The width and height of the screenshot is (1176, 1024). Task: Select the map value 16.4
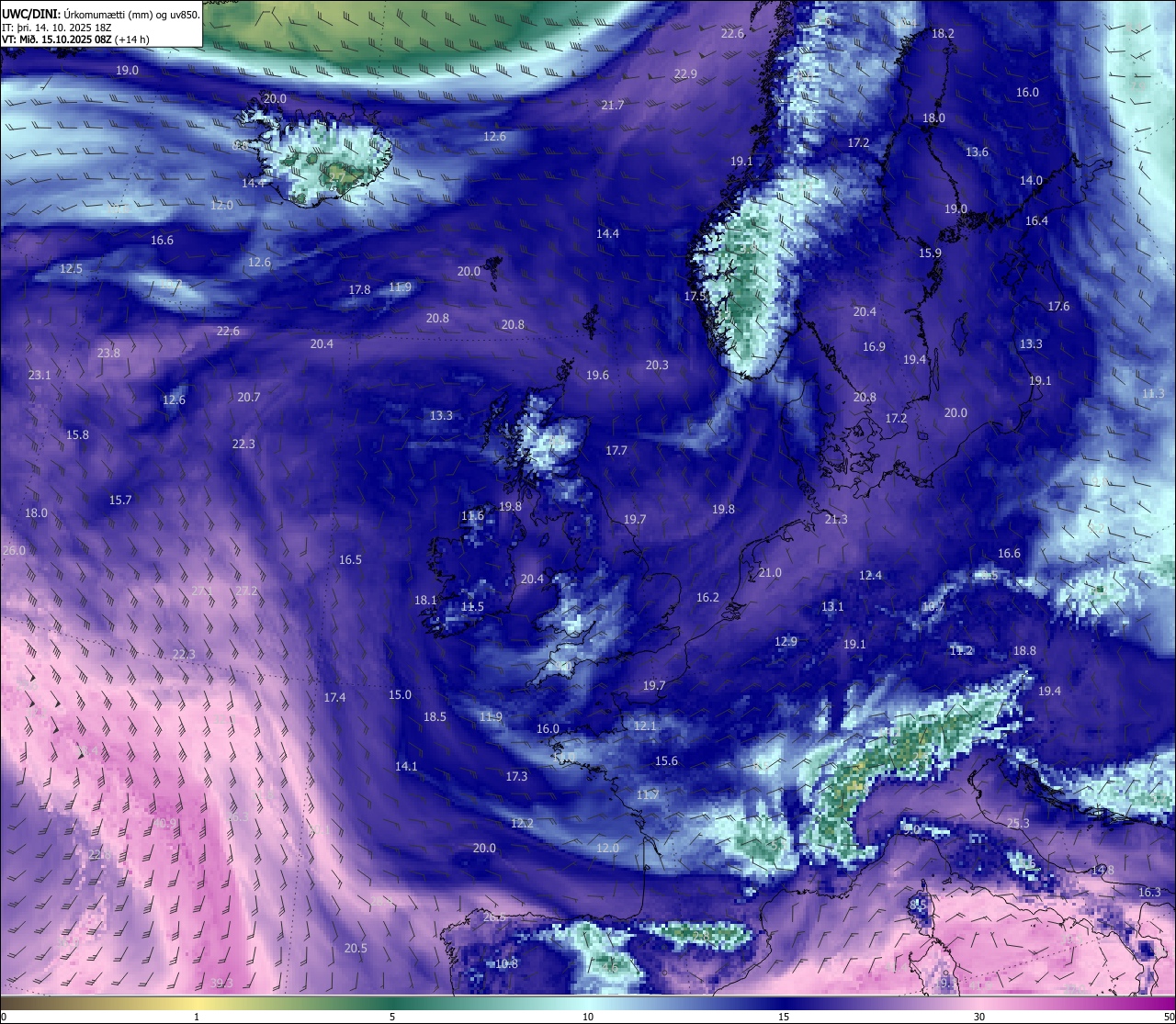tap(1036, 220)
